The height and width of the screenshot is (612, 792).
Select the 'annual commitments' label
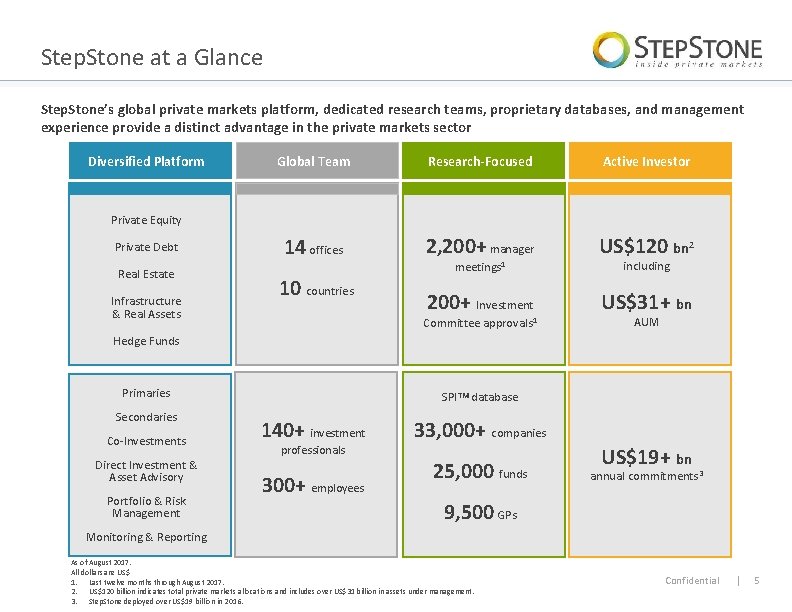[647, 476]
